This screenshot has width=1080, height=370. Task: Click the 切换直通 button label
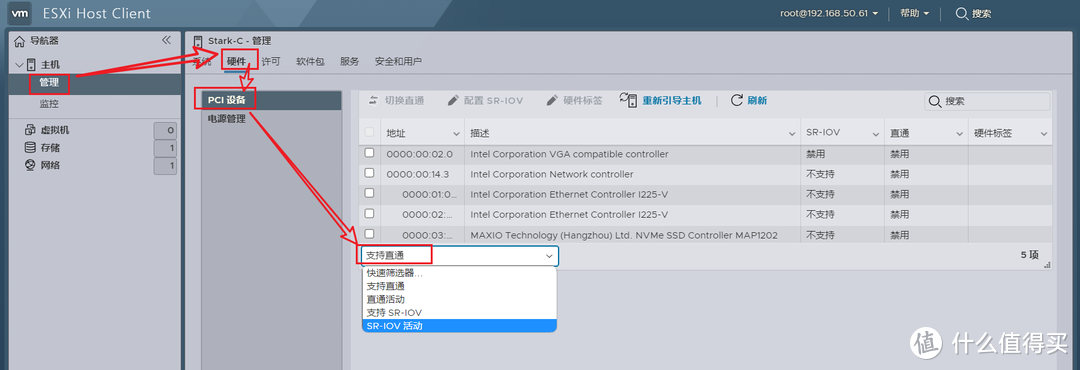point(404,101)
